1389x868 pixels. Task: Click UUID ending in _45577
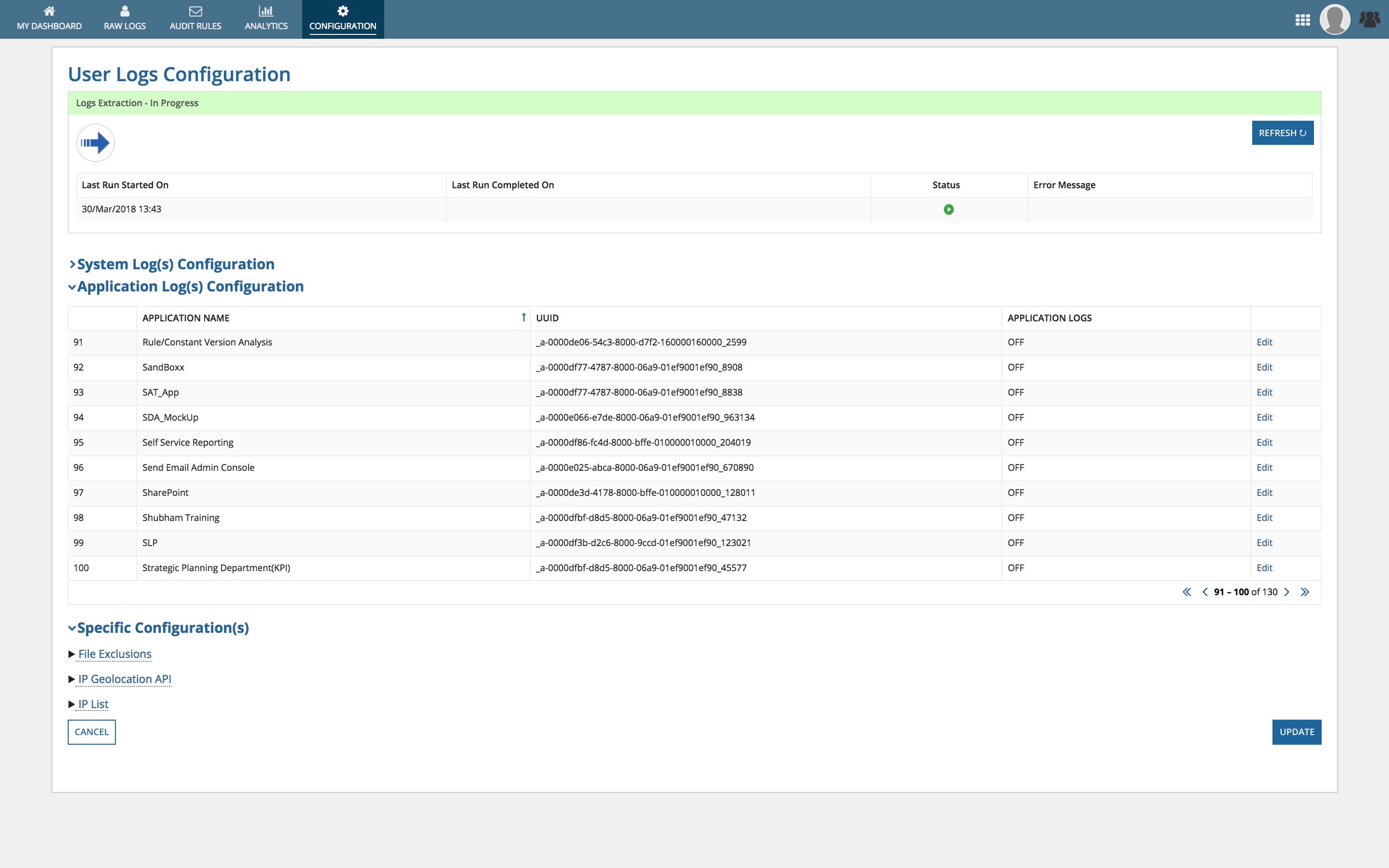(x=641, y=568)
